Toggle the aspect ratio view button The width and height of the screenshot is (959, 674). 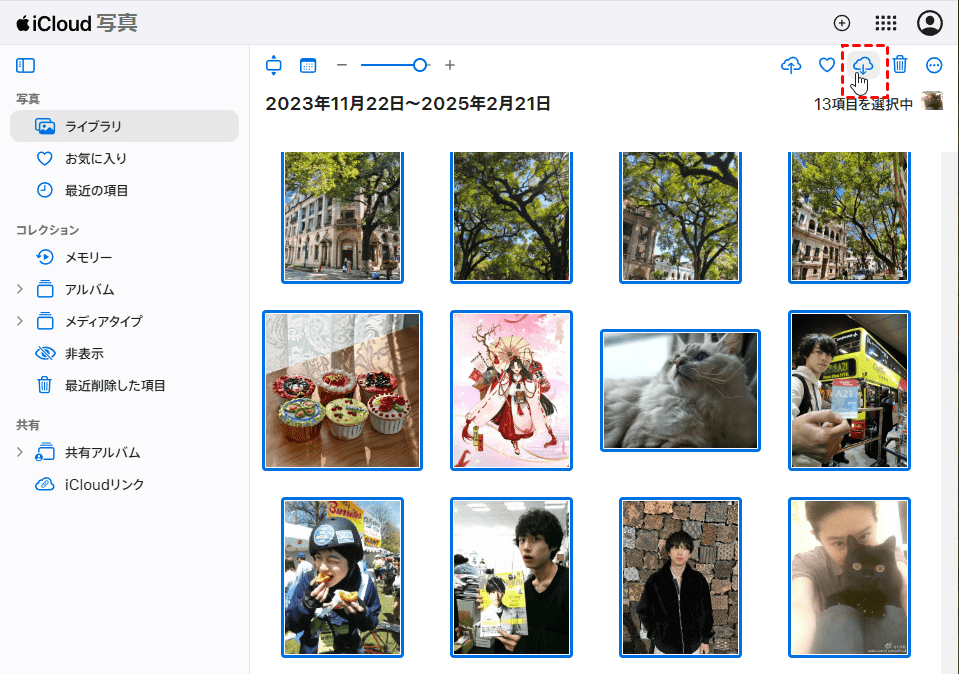(274, 65)
